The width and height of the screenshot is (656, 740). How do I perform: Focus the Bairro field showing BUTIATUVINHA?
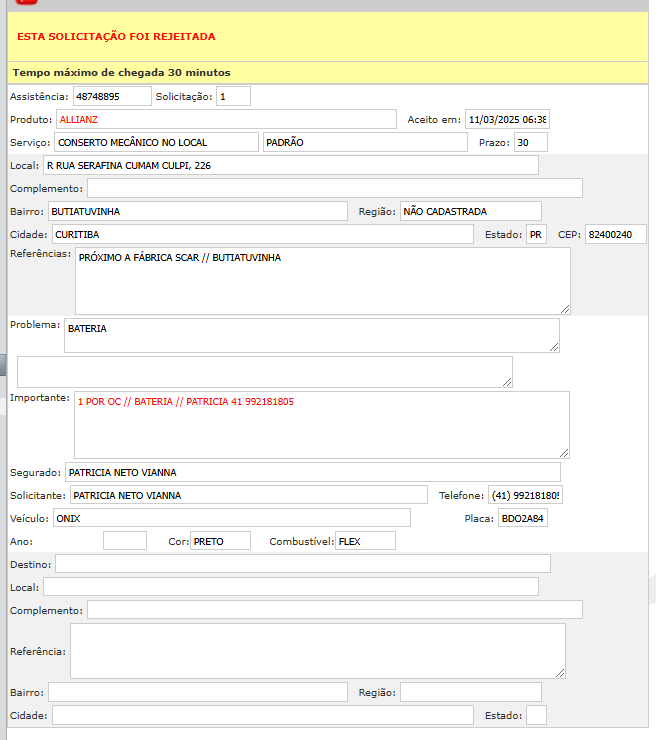point(198,211)
